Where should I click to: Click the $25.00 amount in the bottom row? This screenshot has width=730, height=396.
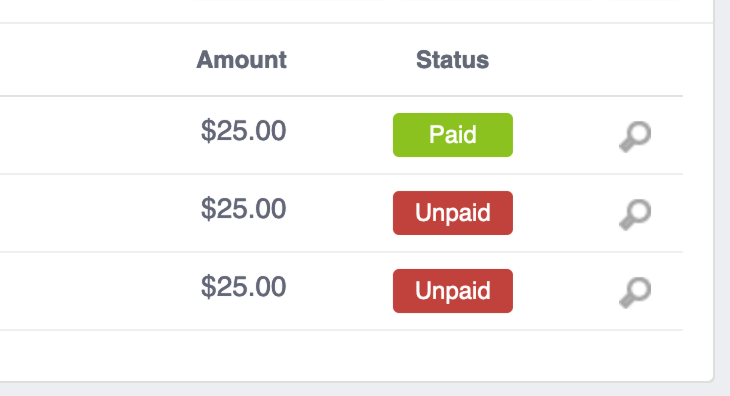point(243,287)
